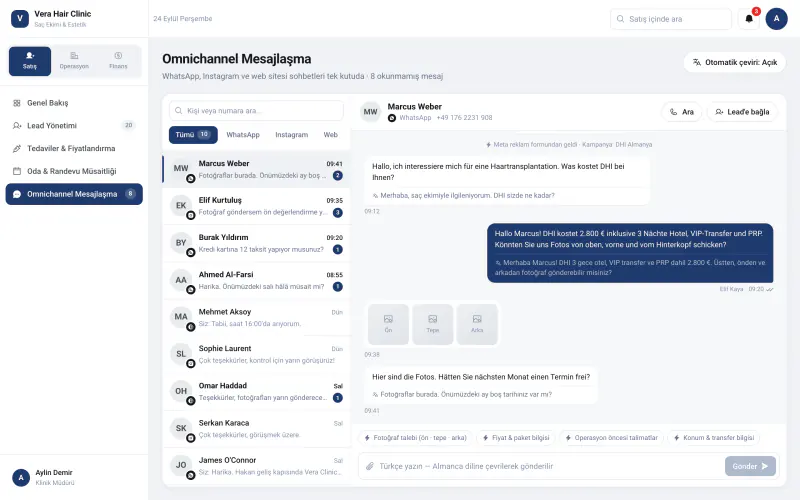Filter conversations by WhatsApp
Image resolution: width=800 pixels, height=500 pixels.
[x=243, y=135]
